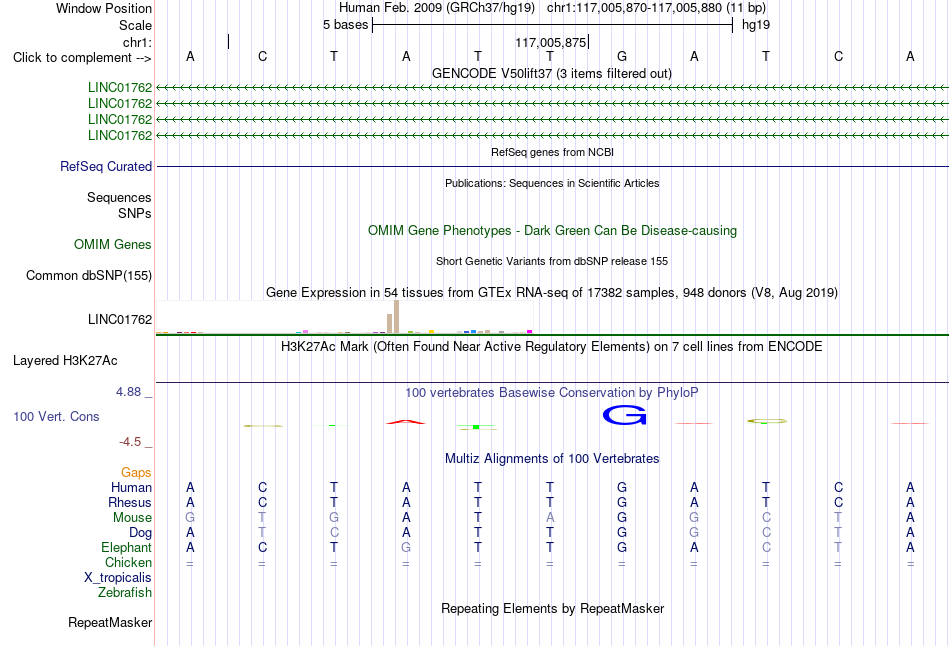This screenshot has width=950, height=646.
Task: Click the 117,005,875 position marker label
Action: (551, 42)
